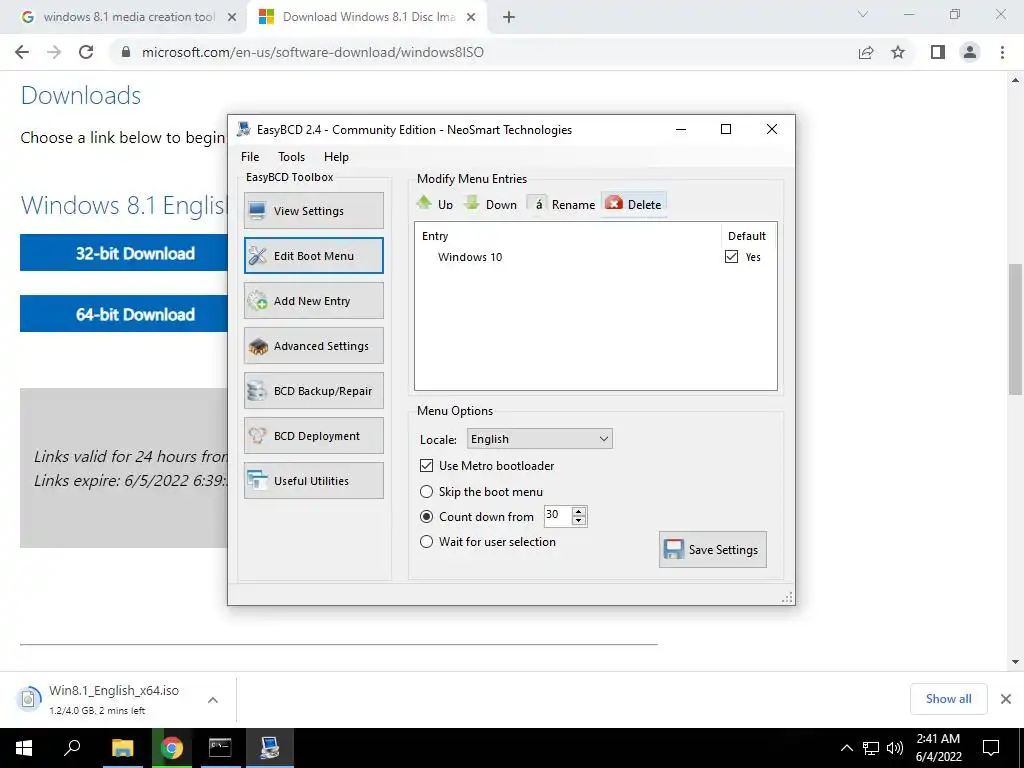Open Chrome three-dot menu
1024x768 pixels.
click(1002, 52)
